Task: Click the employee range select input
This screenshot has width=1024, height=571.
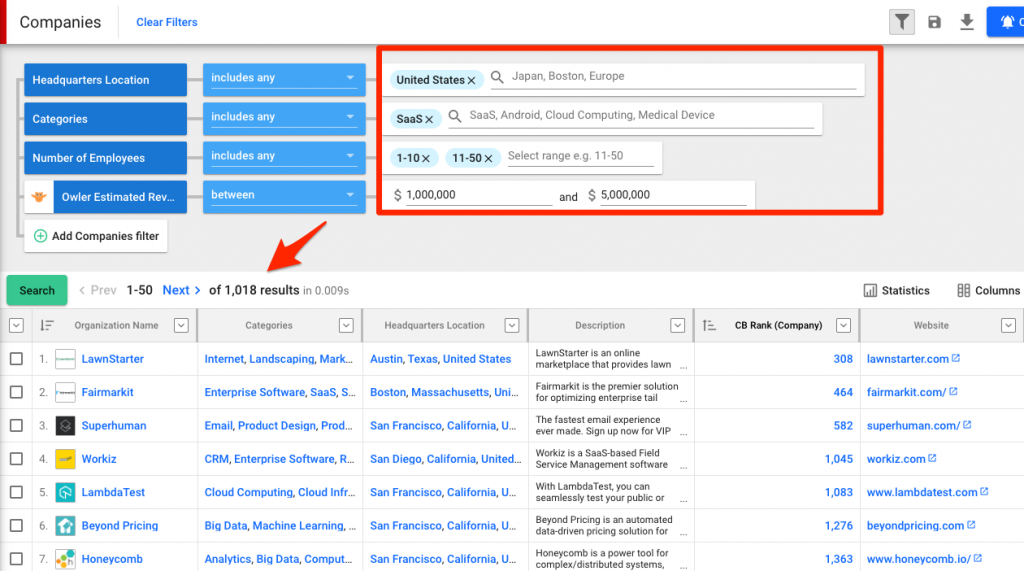Action: point(581,156)
